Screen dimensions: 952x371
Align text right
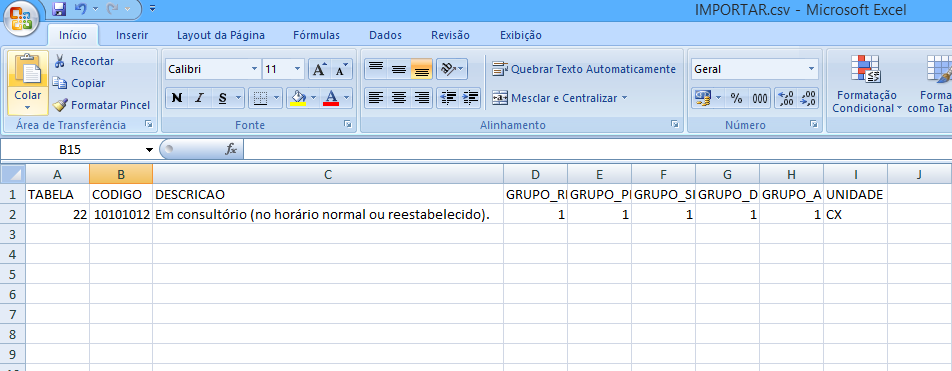[x=421, y=97]
